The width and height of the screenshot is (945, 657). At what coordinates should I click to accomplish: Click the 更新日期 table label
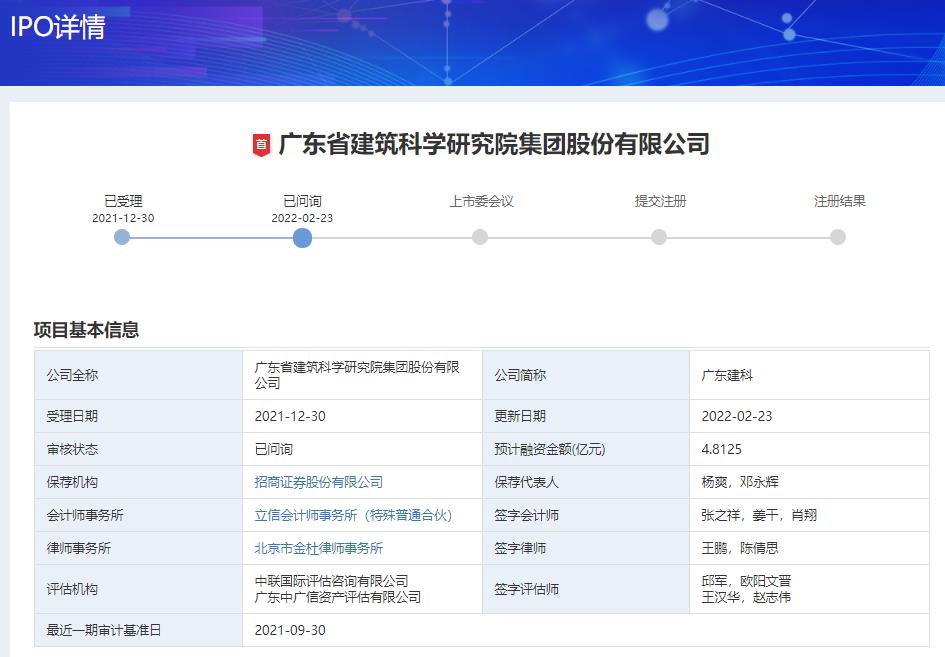520,417
